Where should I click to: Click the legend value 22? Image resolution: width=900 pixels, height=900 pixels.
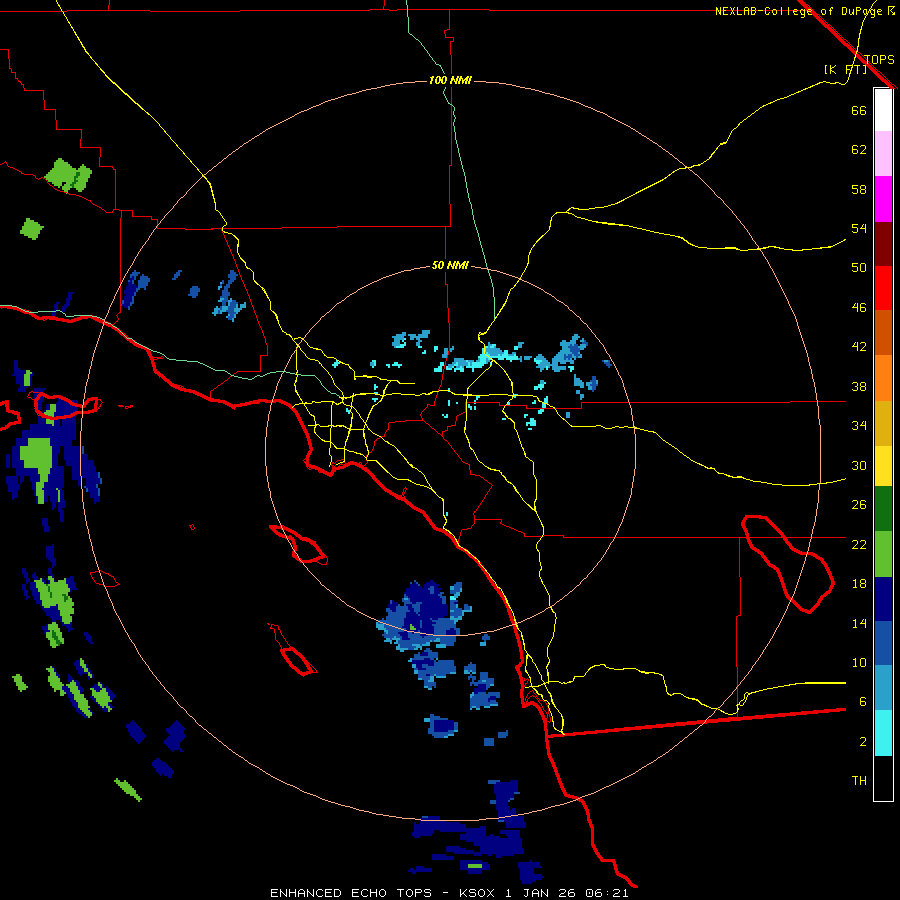859,544
